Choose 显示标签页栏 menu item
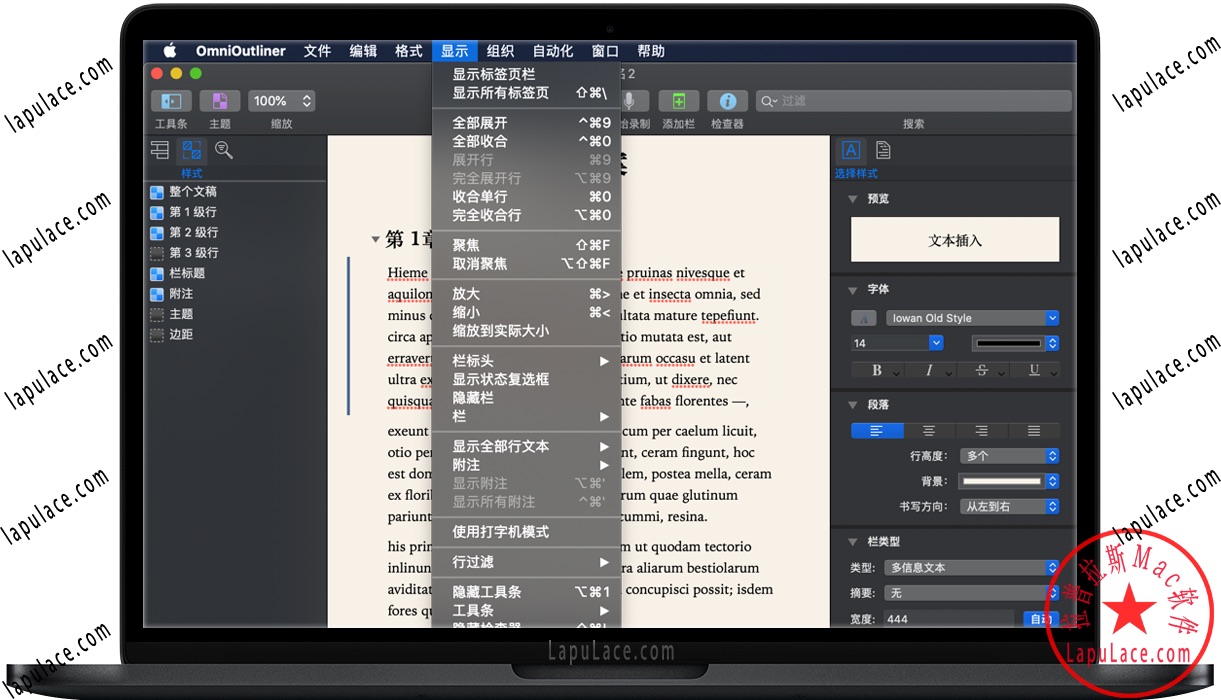This screenshot has width=1221, height=700. [x=527, y=74]
